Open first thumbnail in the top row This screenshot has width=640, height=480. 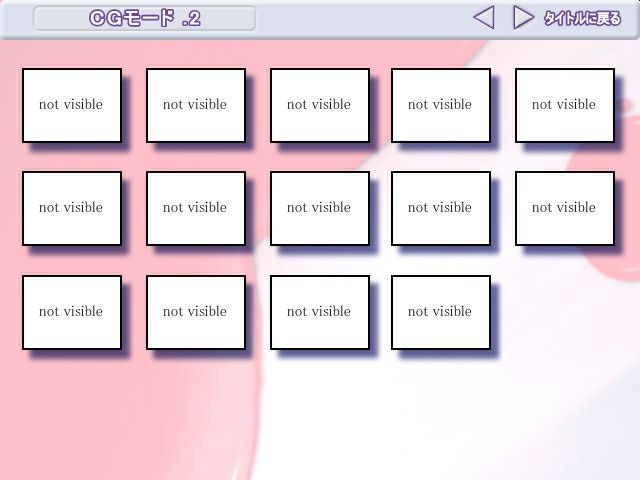click(x=72, y=105)
